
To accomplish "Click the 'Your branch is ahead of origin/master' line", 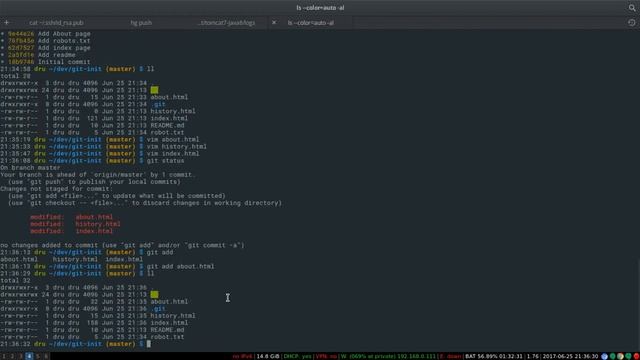I will click(98, 175).
